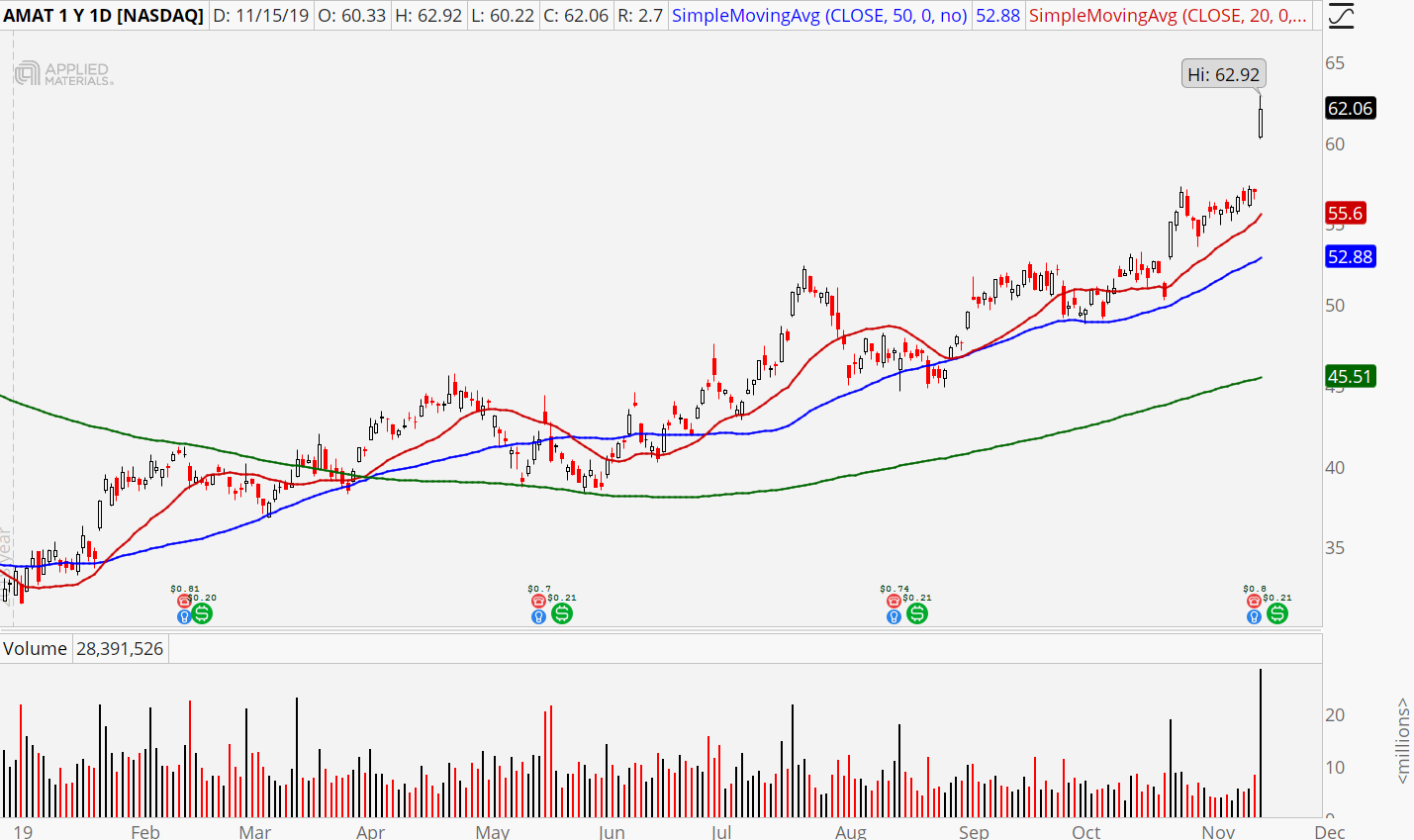Select the red SimpleMovingAvg (CLOSE, 20) study label
1414x840 pixels.
point(1168,16)
